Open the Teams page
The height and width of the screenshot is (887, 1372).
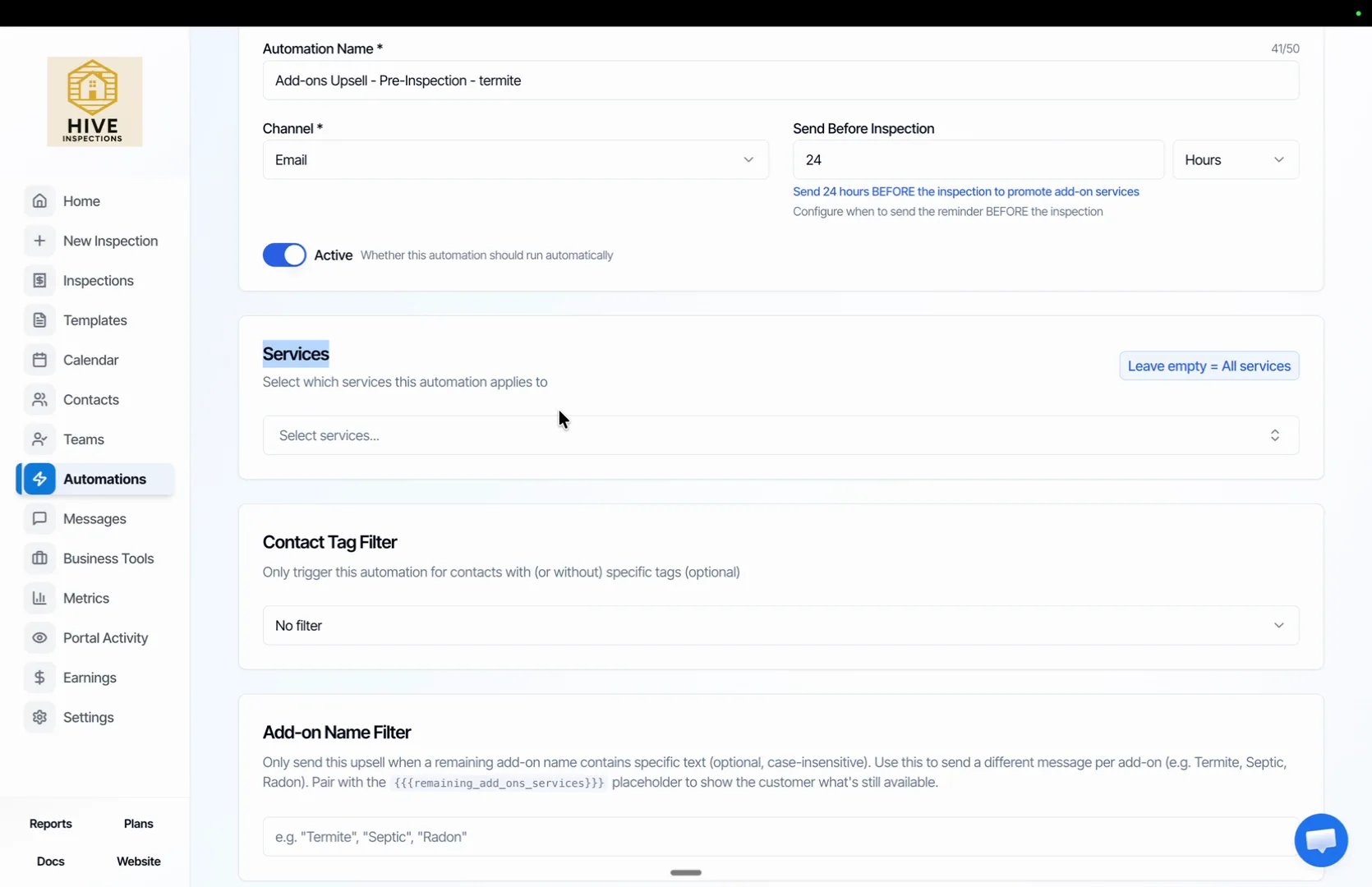tap(96, 439)
